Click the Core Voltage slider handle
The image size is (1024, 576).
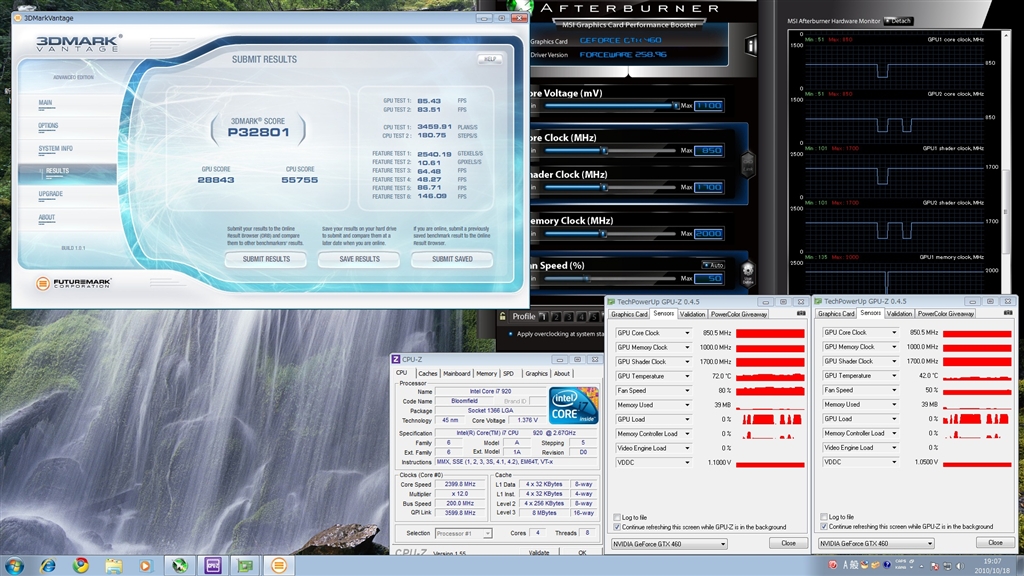coord(676,105)
